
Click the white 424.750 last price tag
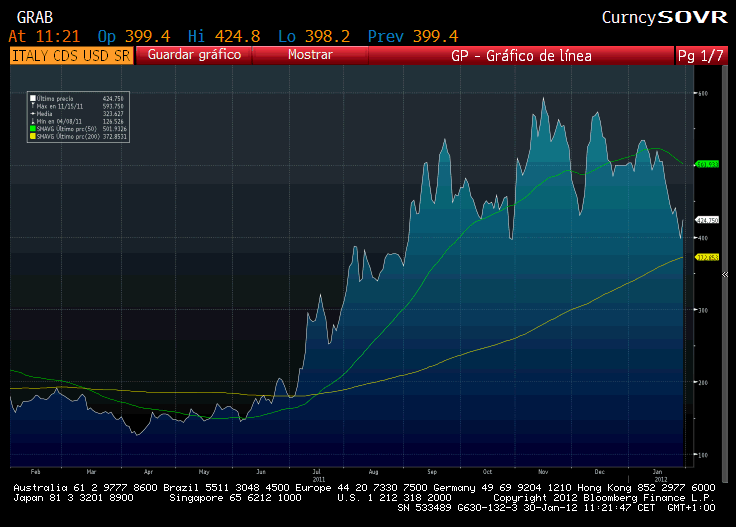click(x=707, y=220)
